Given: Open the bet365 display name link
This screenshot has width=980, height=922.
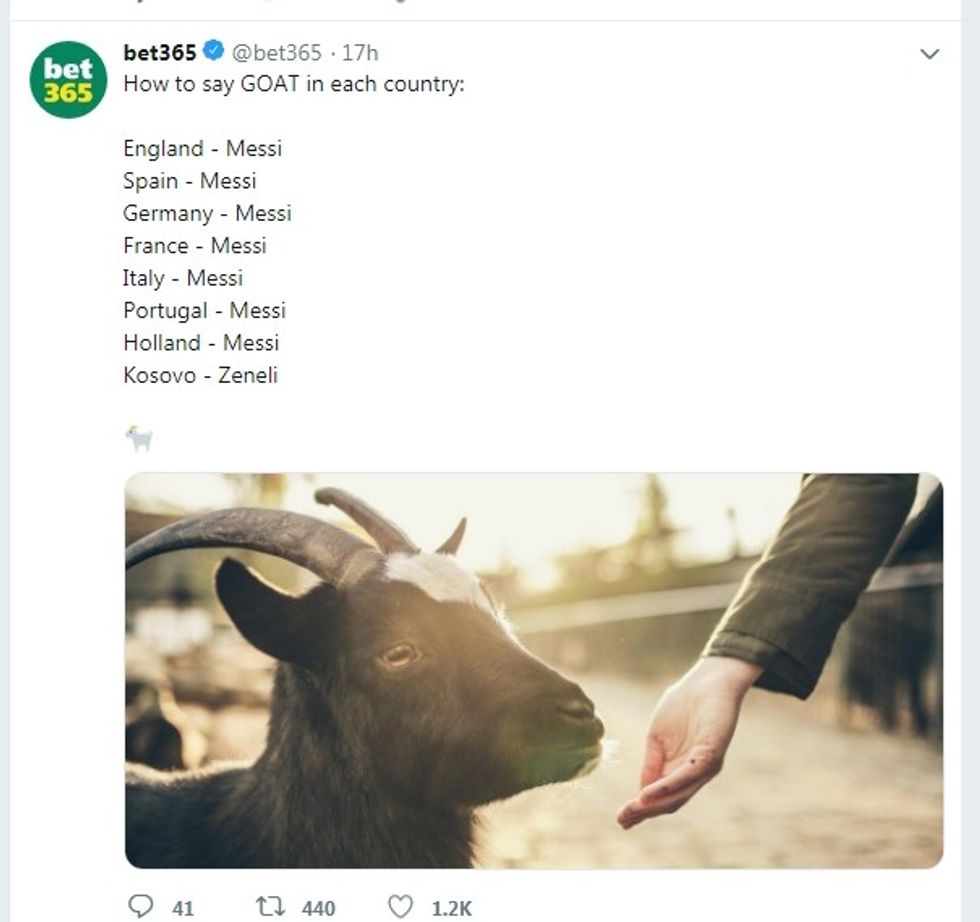Looking at the screenshot, I should pyautogui.click(x=160, y=52).
